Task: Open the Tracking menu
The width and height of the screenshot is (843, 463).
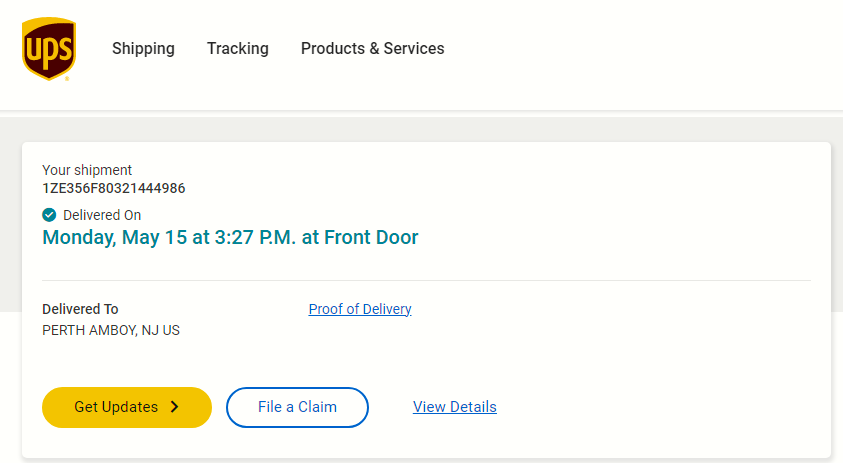Action: coord(238,48)
